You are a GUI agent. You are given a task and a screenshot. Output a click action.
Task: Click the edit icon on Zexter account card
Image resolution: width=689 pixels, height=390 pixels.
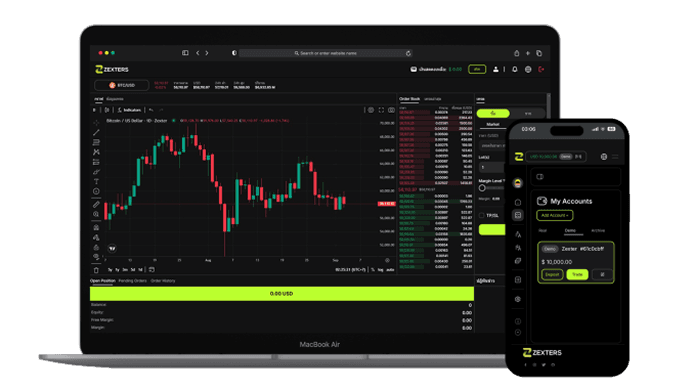(602, 274)
